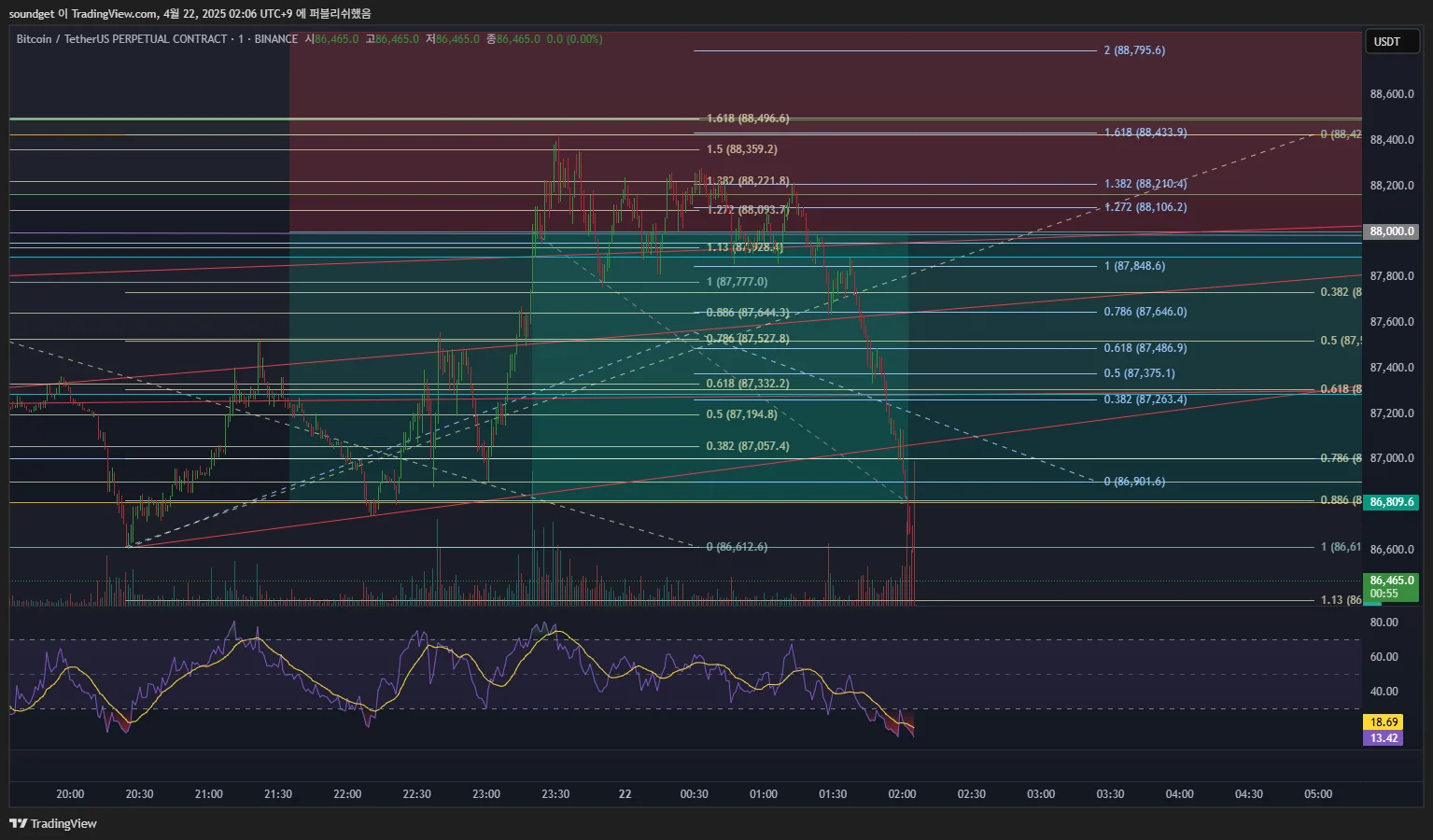The width and height of the screenshot is (1433, 840).
Task: Click the purple 13.42 RSI value tag
Action: click(x=1383, y=738)
